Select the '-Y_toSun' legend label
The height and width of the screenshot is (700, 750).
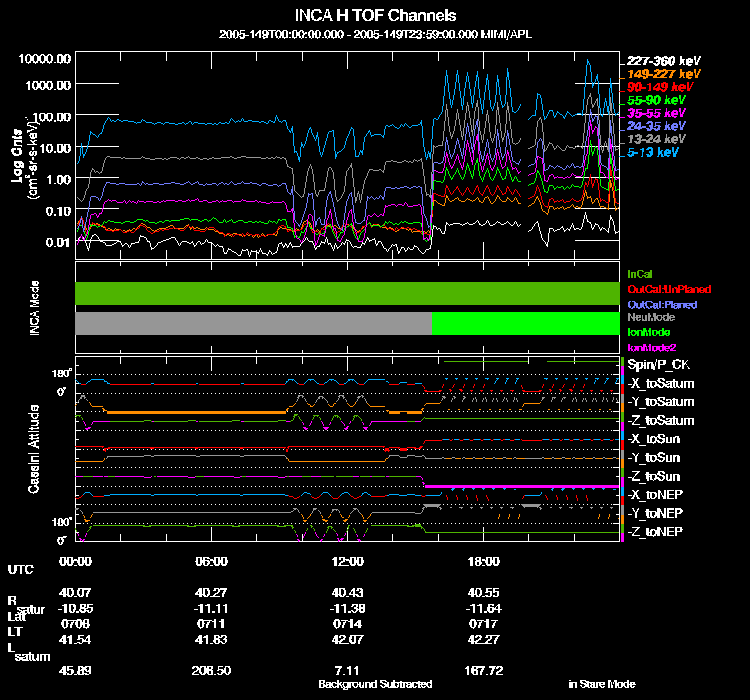coord(653,457)
